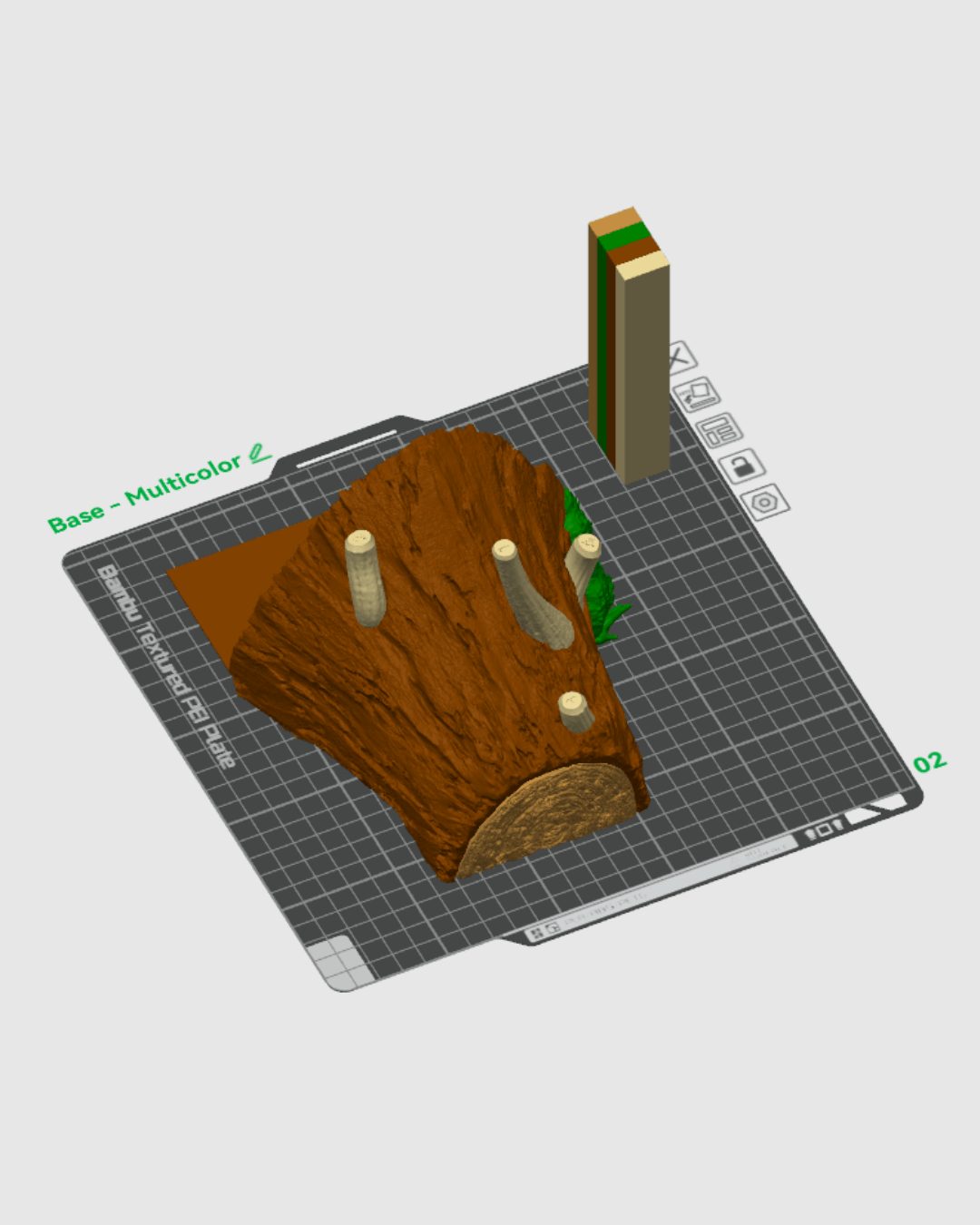Viewport: 980px width, 1225px height.
Task: Click the short beige stub near log end
Action: [x=574, y=710]
